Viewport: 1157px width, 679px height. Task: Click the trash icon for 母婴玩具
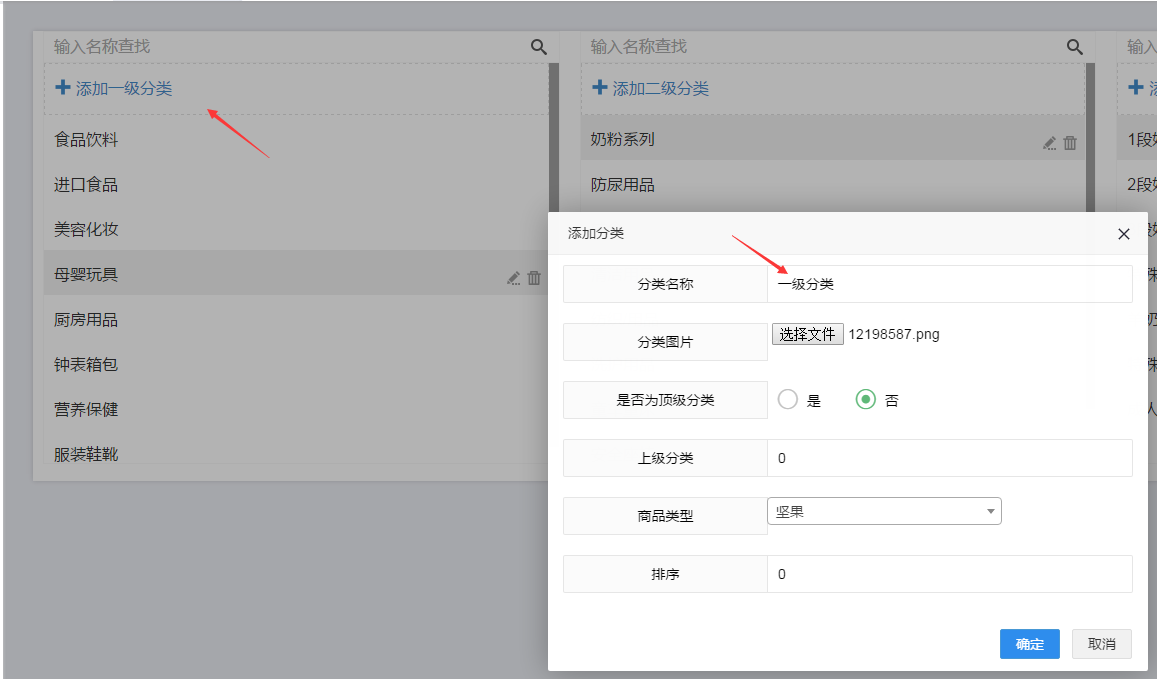pos(534,278)
